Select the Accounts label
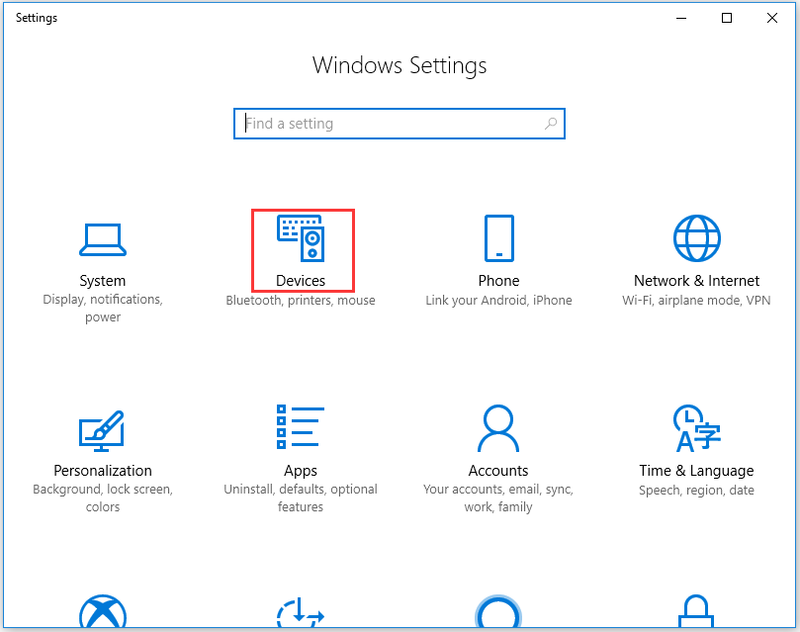This screenshot has width=800, height=632. tap(498, 470)
